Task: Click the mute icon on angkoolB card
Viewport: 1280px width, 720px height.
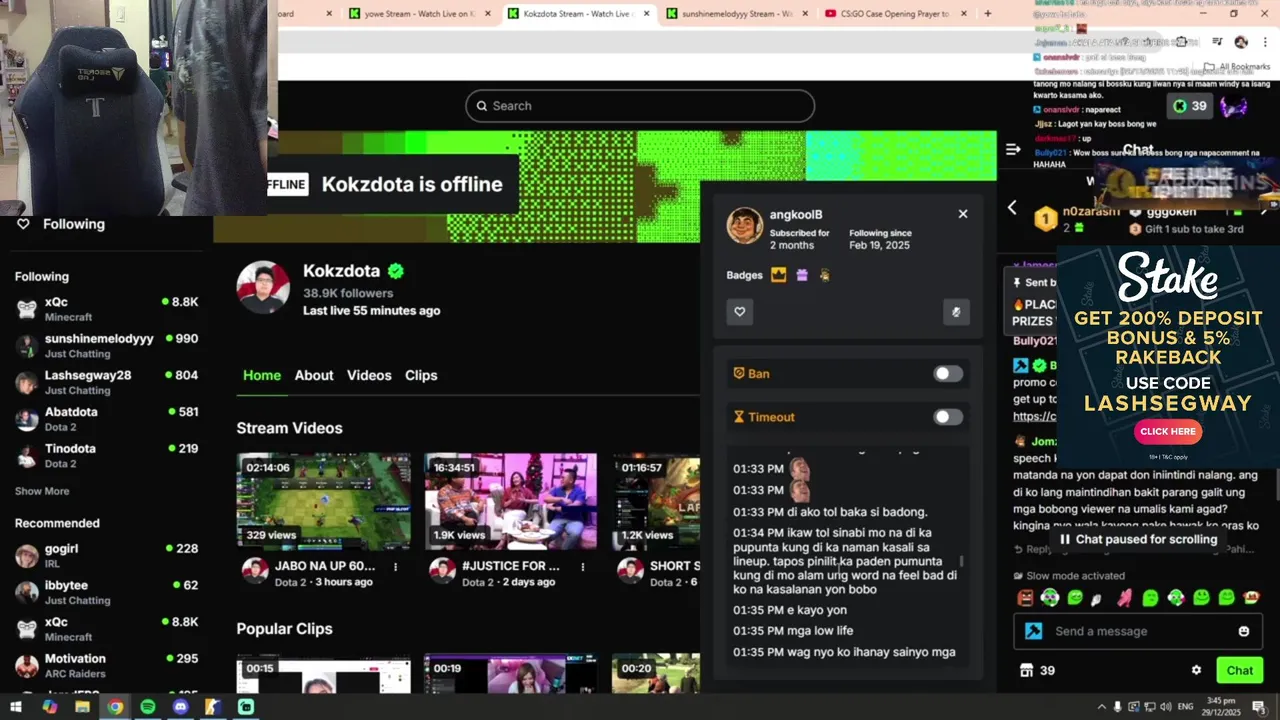Action: tap(956, 312)
